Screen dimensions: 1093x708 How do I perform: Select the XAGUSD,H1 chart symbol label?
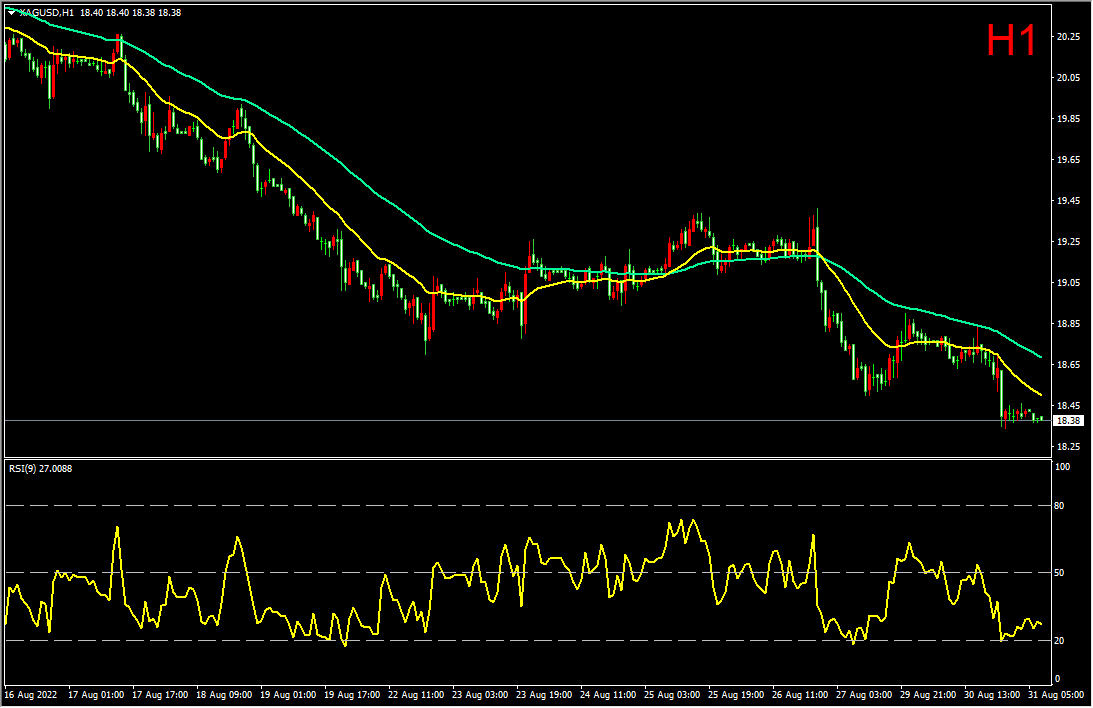(x=47, y=13)
